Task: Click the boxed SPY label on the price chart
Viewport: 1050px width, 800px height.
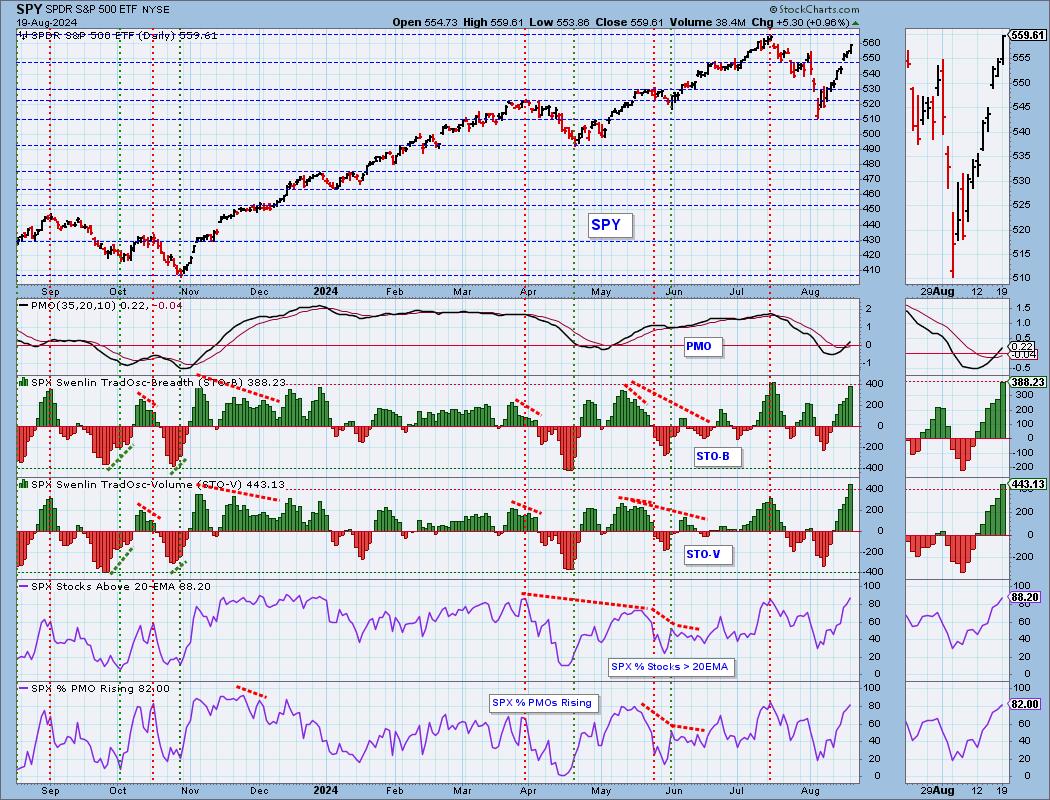Action: (x=609, y=225)
